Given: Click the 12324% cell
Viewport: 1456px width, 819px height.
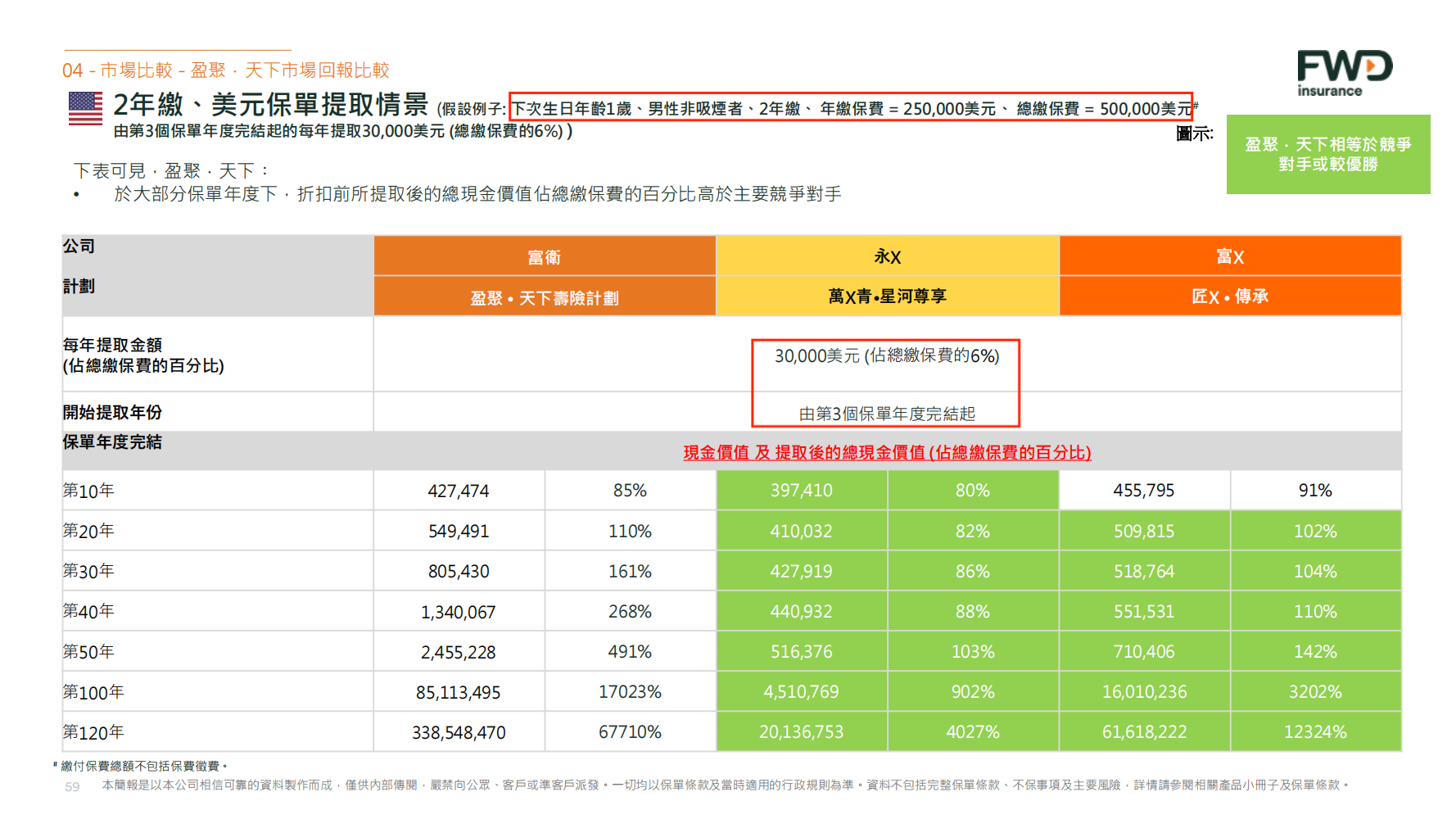Looking at the screenshot, I should click(x=1315, y=732).
